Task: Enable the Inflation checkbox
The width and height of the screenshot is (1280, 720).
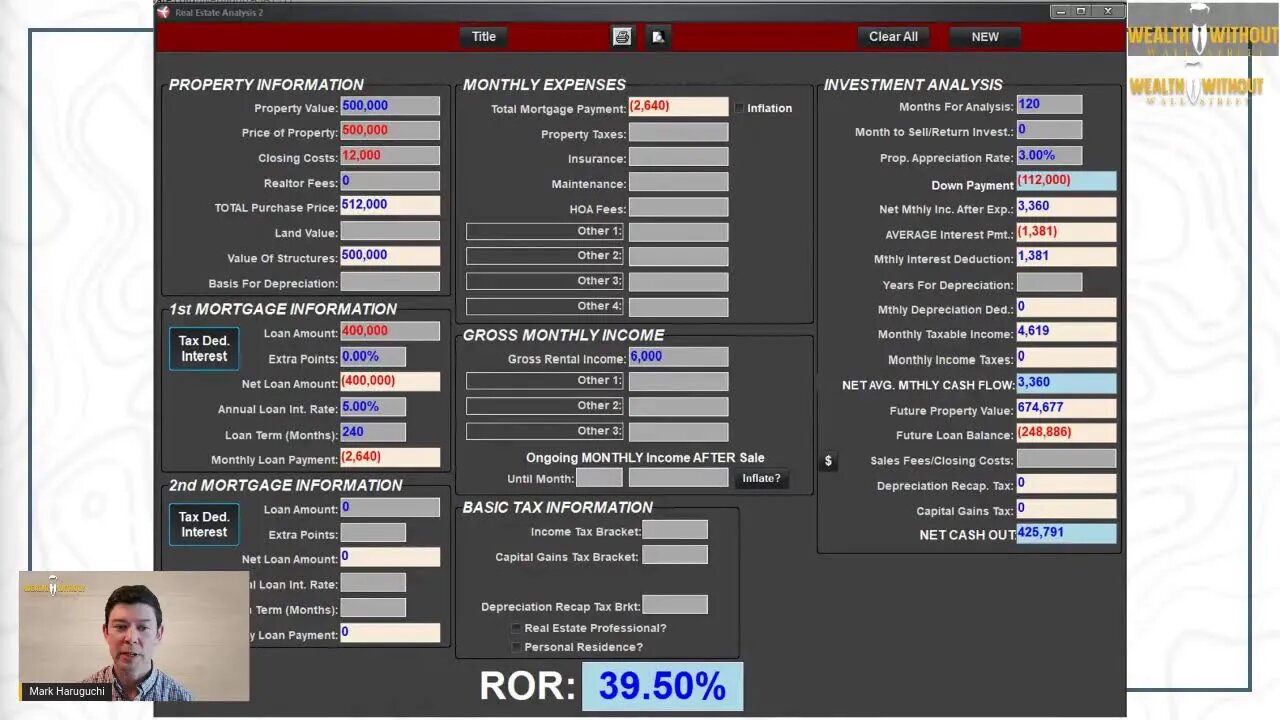Action: pyautogui.click(x=739, y=108)
